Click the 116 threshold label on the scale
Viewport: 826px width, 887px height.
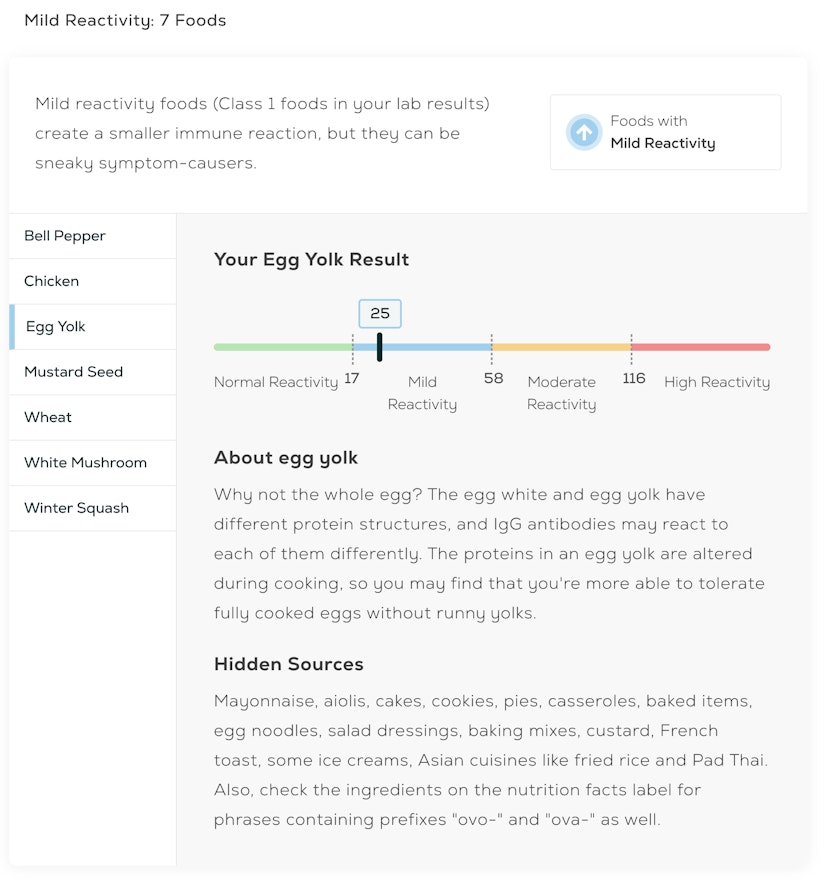(634, 379)
